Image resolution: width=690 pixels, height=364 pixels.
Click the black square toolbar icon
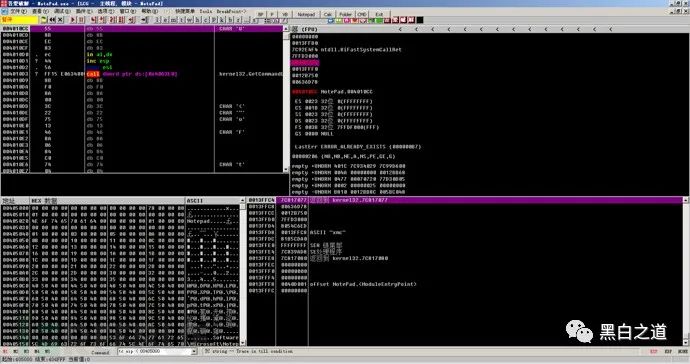point(420,20)
